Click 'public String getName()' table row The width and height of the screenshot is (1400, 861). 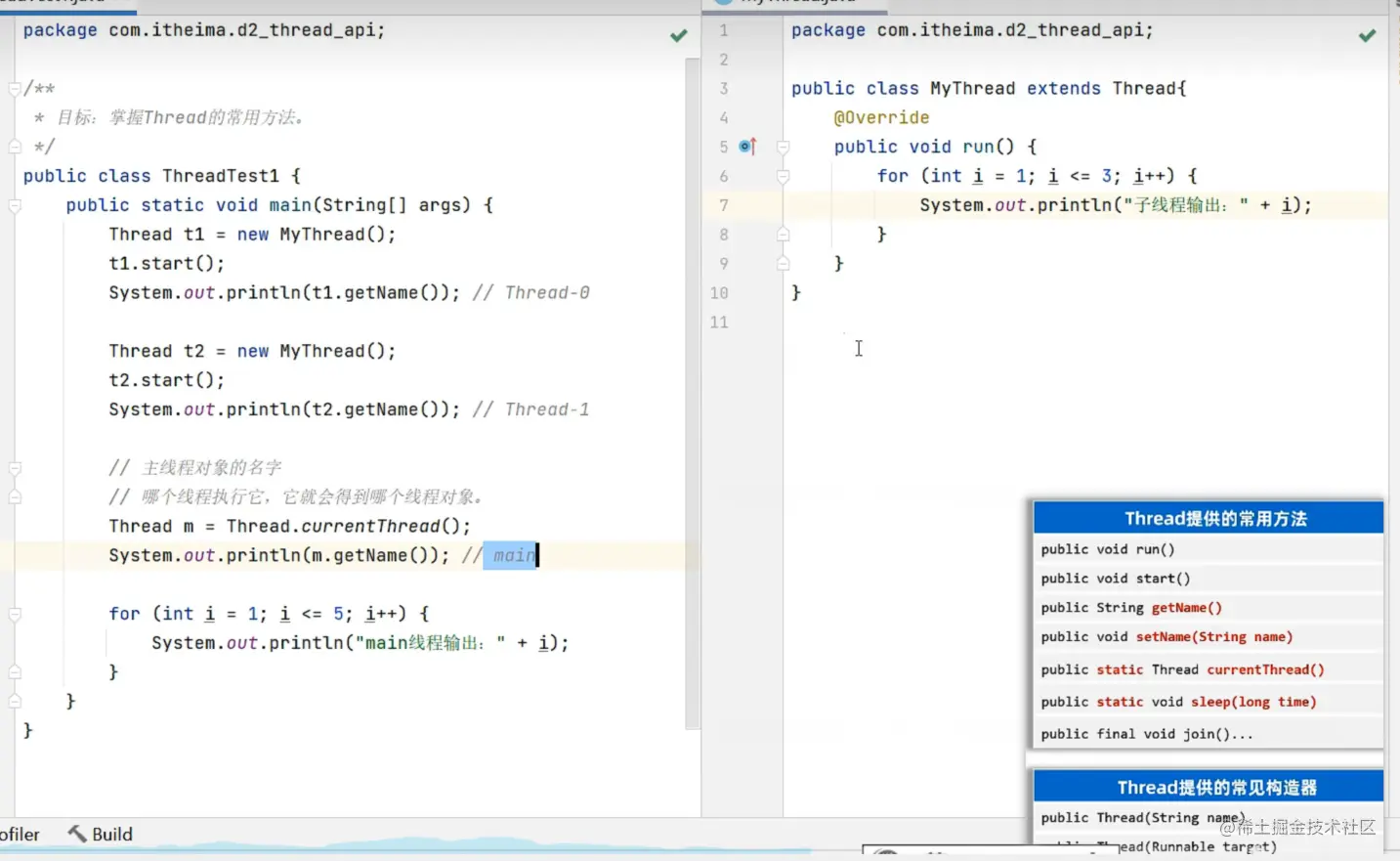(x=1209, y=608)
